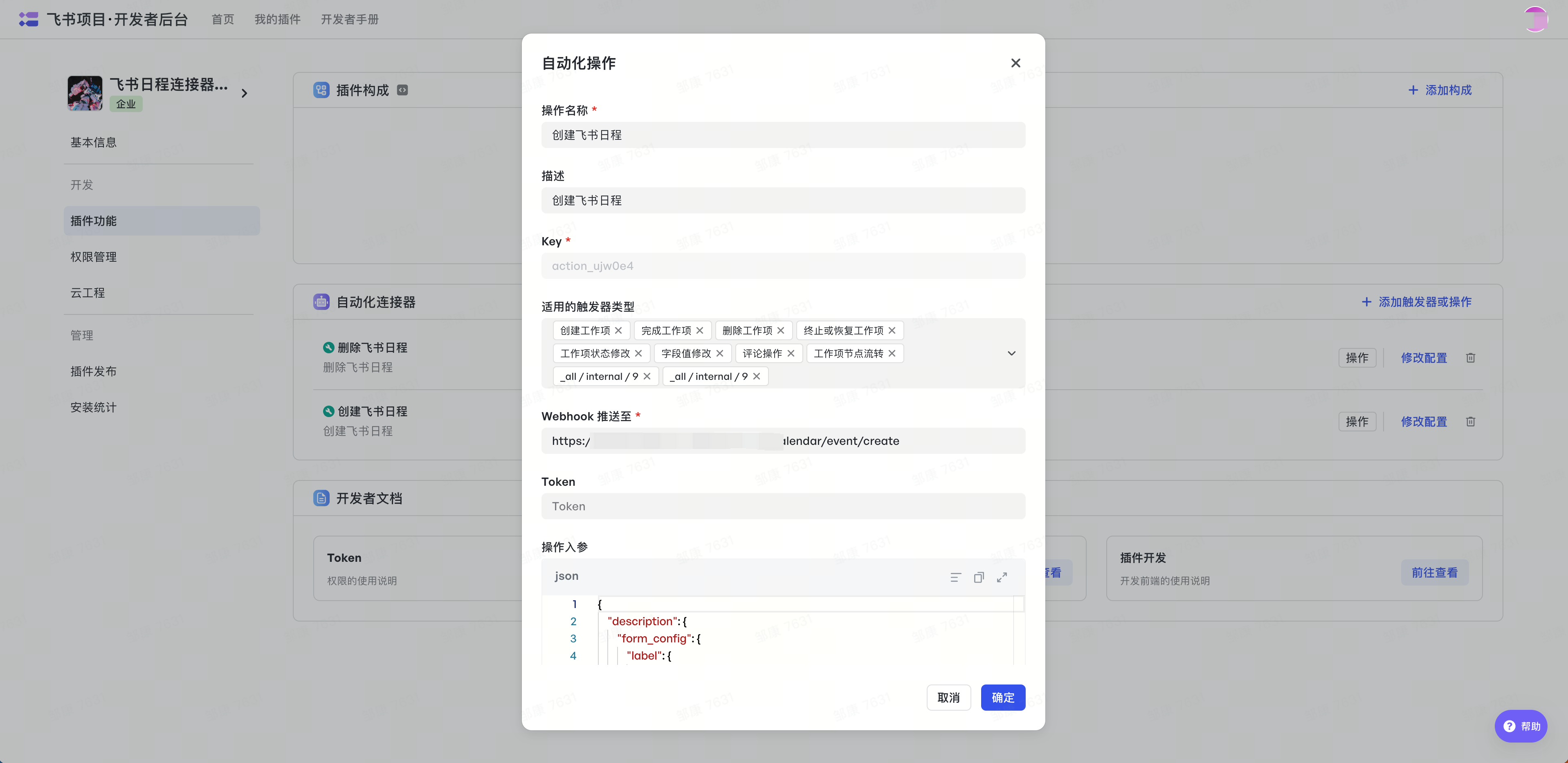1568x763 pixels.
Task: Click the plus icon of 添加构成
Action: pyautogui.click(x=1413, y=90)
